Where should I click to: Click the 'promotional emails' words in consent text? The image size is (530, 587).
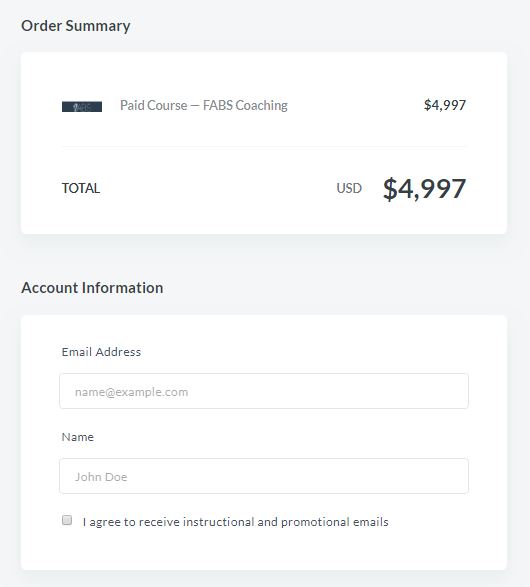pyautogui.click(x=335, y=522)
